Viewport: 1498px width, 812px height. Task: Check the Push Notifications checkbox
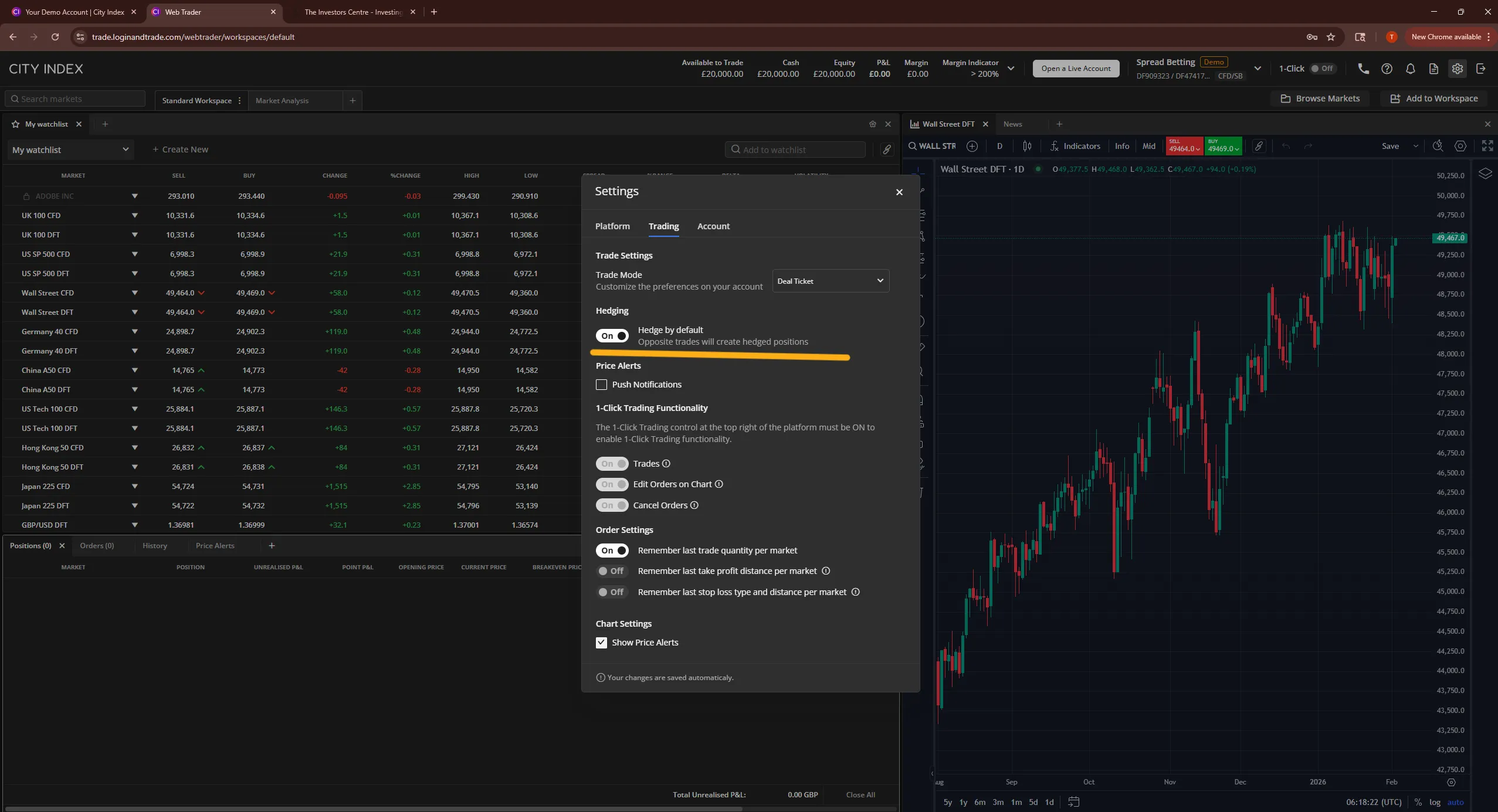601,385
